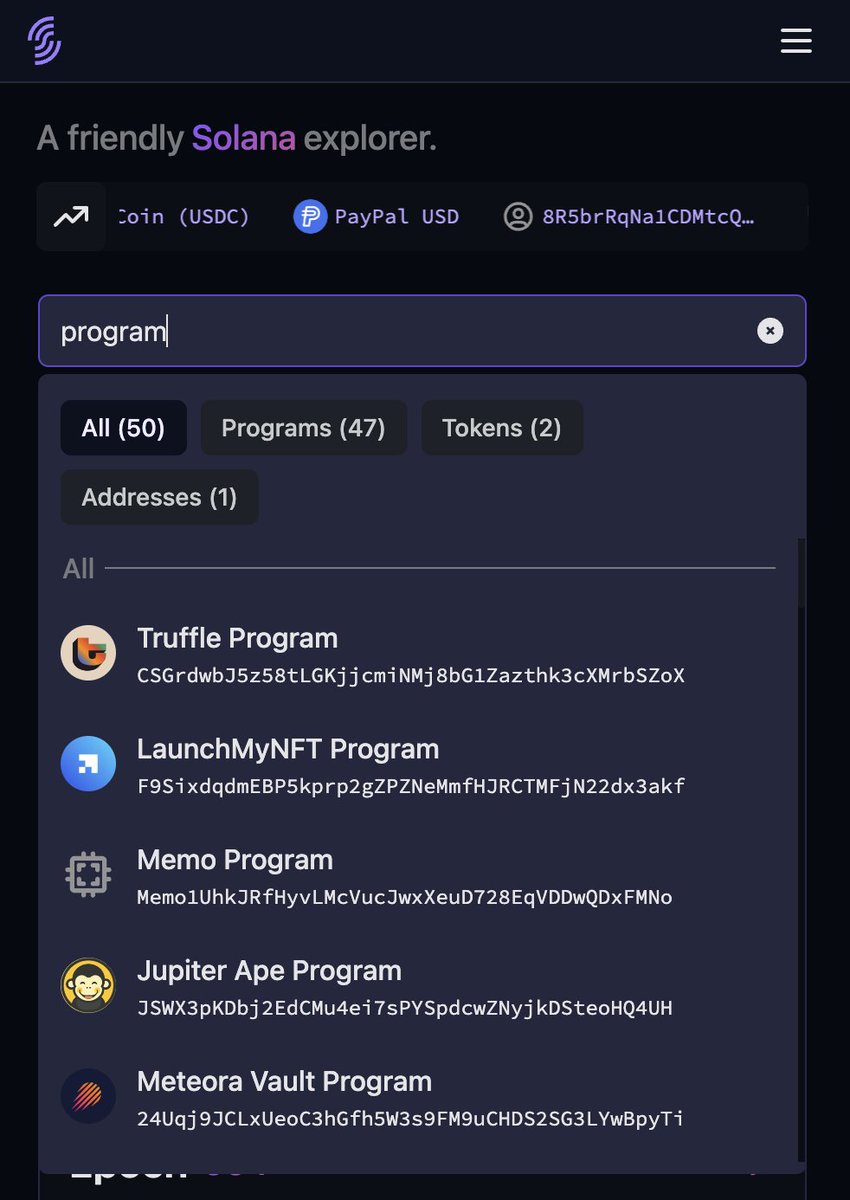Viewport: 850px width, 1200px height.
Task: Open the Truffle Program result
Action: point(418,655)
